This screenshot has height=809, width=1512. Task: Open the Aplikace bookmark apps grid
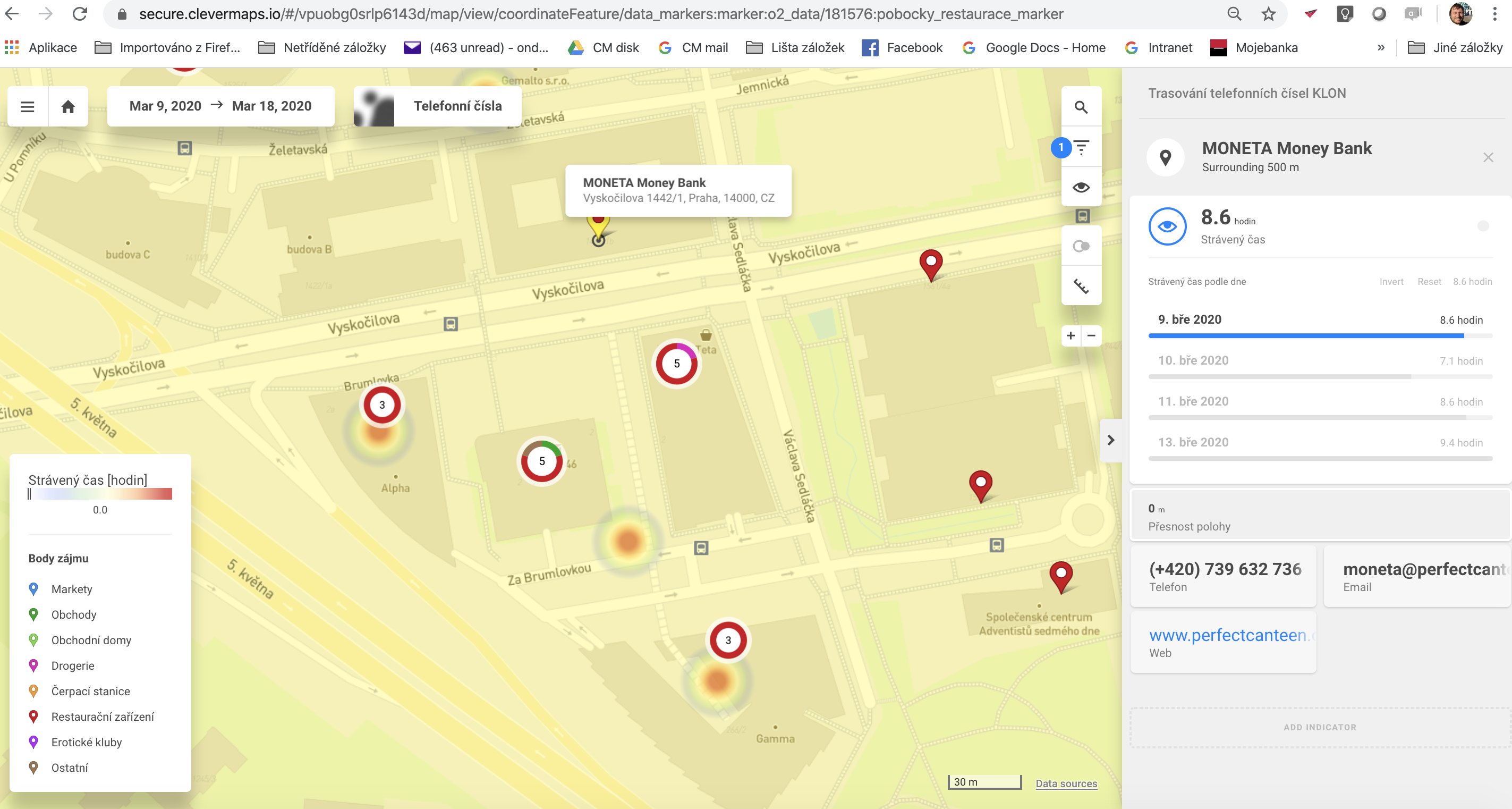click(40, 47)
